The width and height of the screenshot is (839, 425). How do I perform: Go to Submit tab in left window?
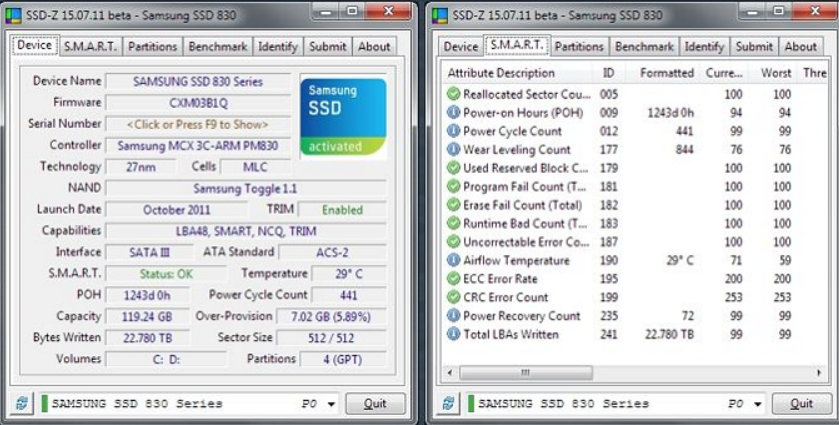[x=327, y=47]
